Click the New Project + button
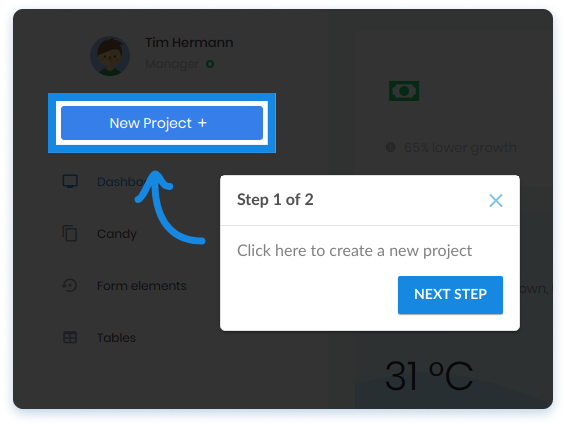 162,123
